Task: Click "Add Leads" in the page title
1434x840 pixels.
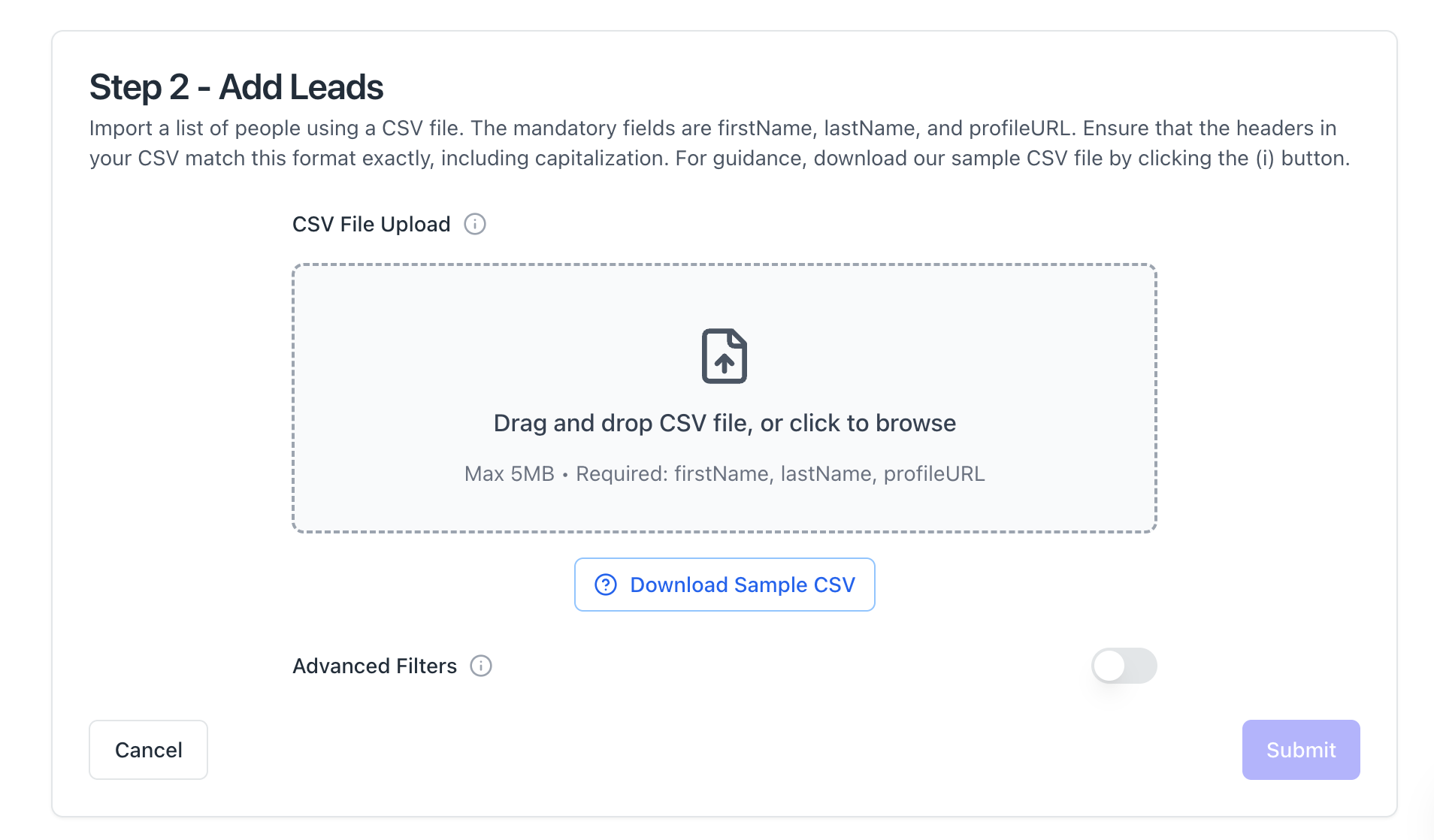Action: click(301, 87)
